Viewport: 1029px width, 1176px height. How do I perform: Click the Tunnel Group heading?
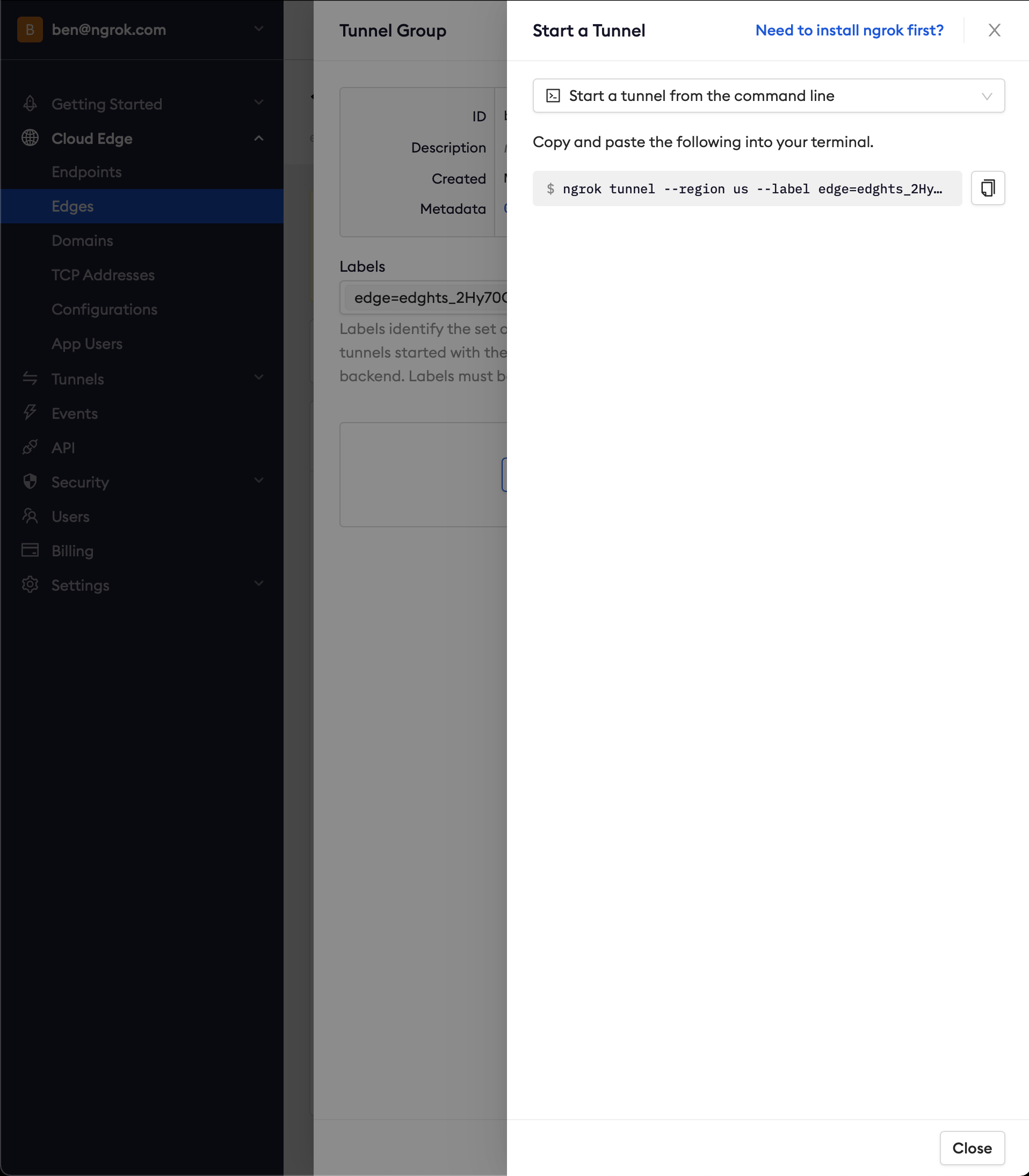(x=393, y=31)
